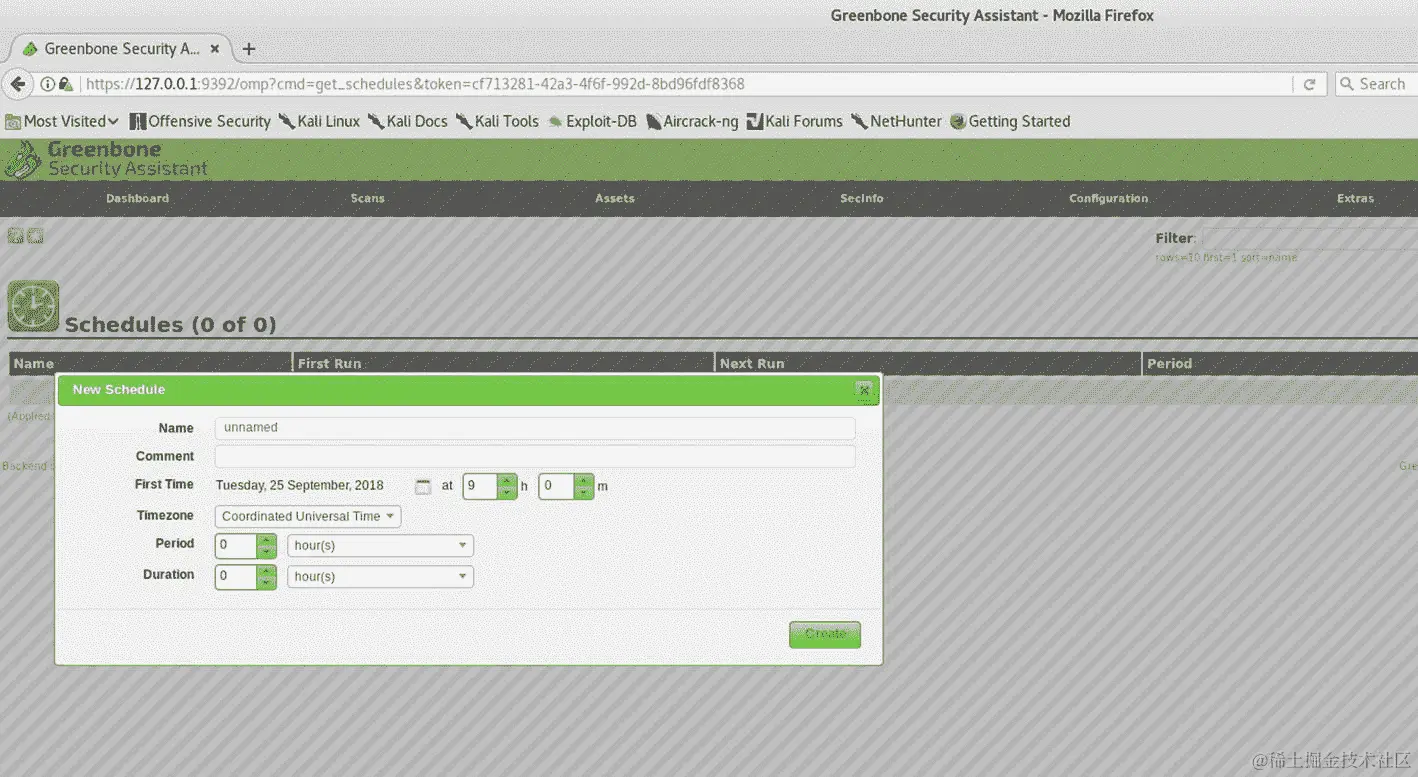1418x777 pixels.
Task: Open the Scans menu
Action: point(367,198)
